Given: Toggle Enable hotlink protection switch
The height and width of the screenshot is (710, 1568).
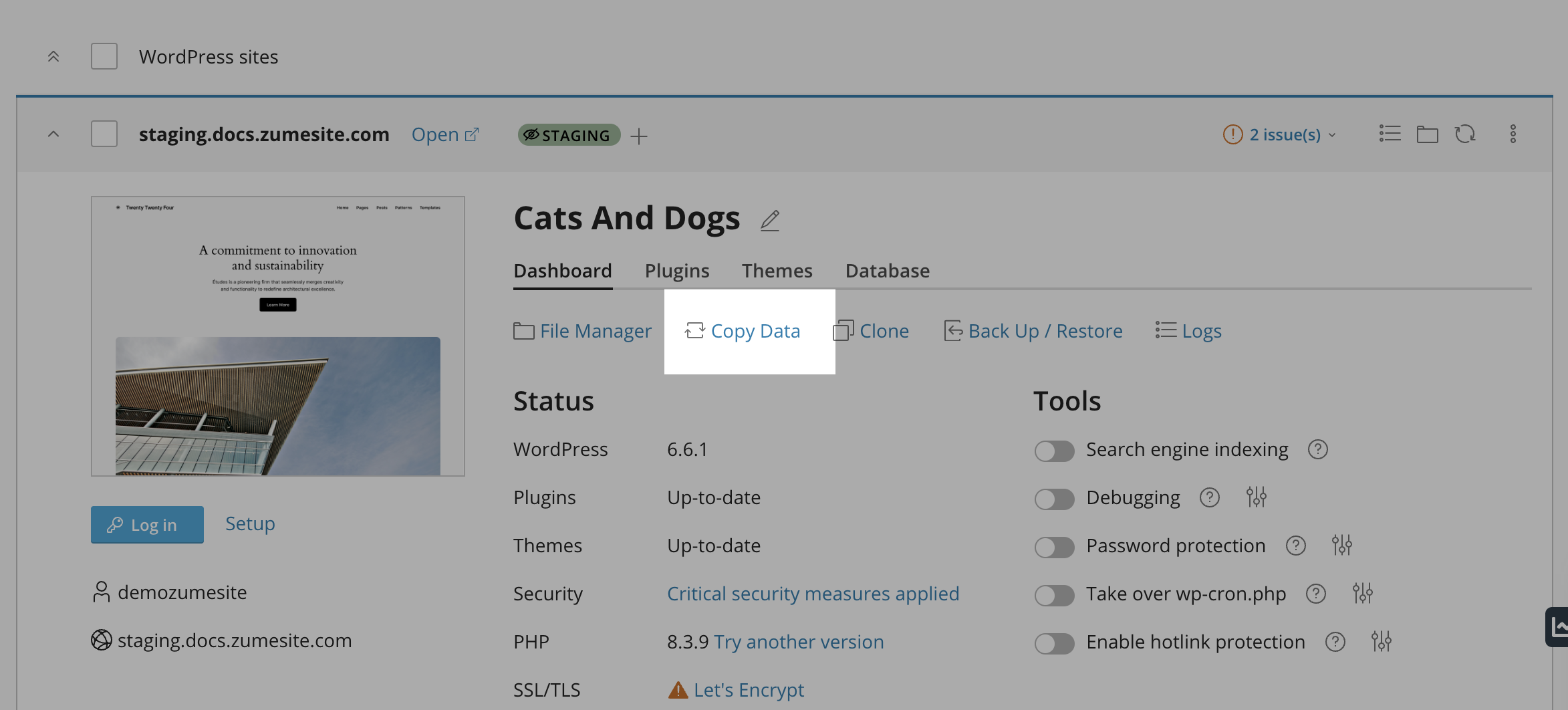Looking at the screenshot, I should click(x=1054, y=643).
